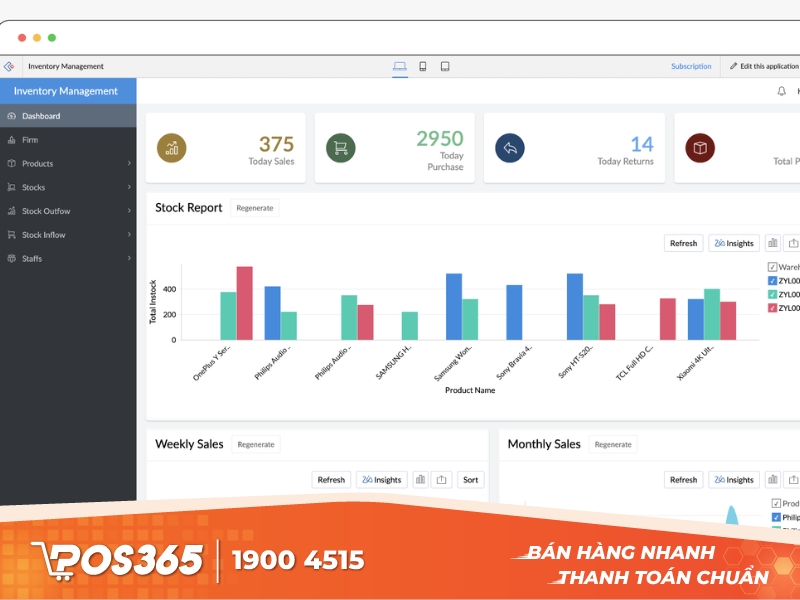Click the SAMSUNG H green bar
Screen dimensions: 800x600
click(410, 326)
